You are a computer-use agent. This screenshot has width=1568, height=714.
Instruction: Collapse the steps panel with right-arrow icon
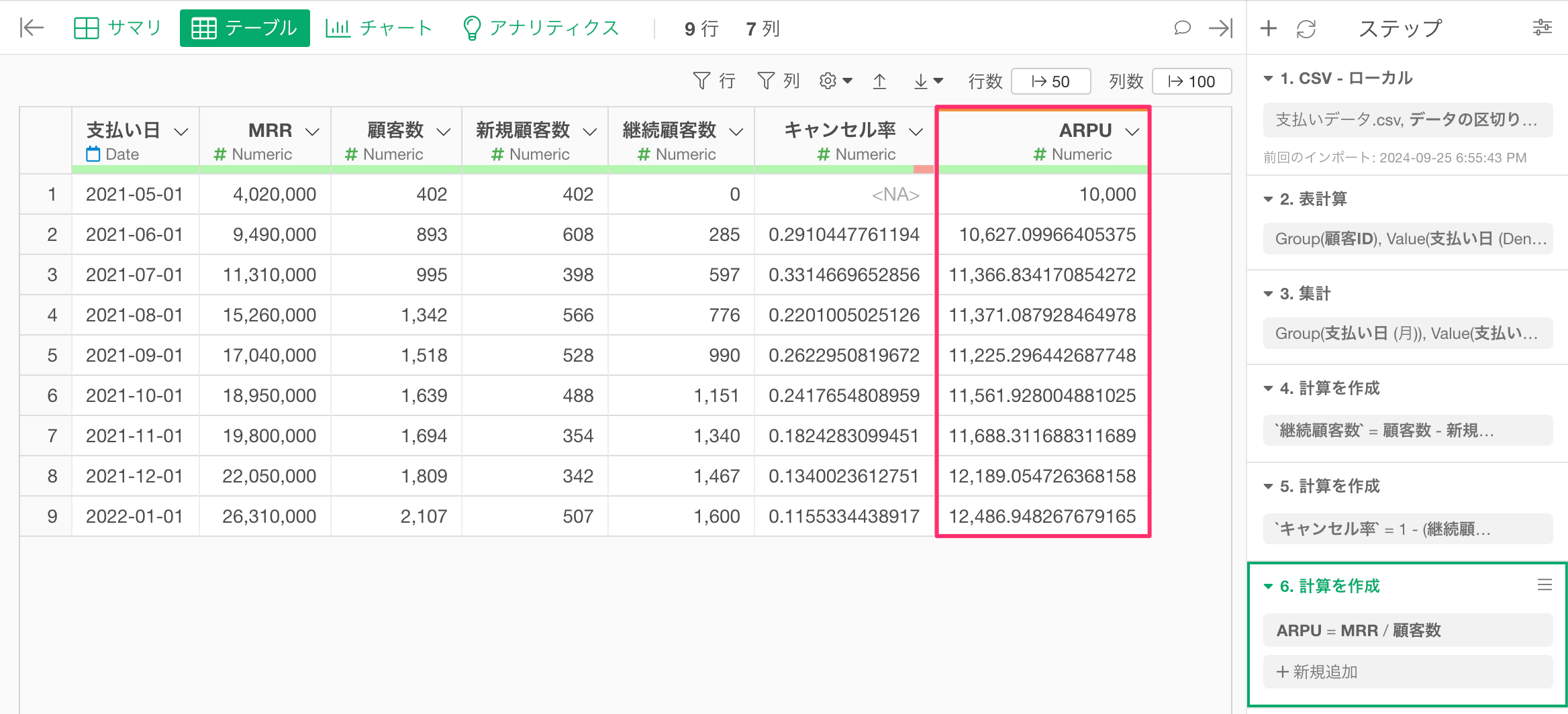[1221, 28]
